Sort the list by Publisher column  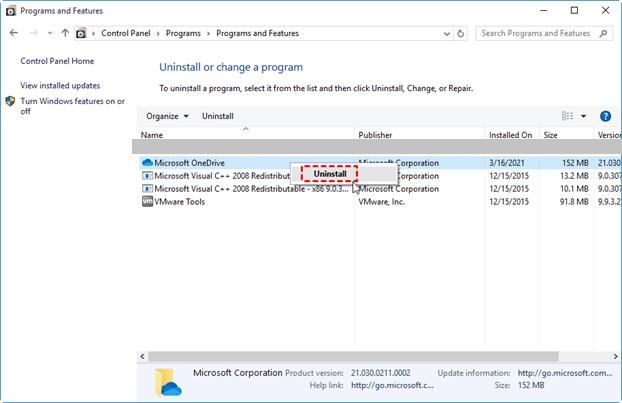click(377, 135)
